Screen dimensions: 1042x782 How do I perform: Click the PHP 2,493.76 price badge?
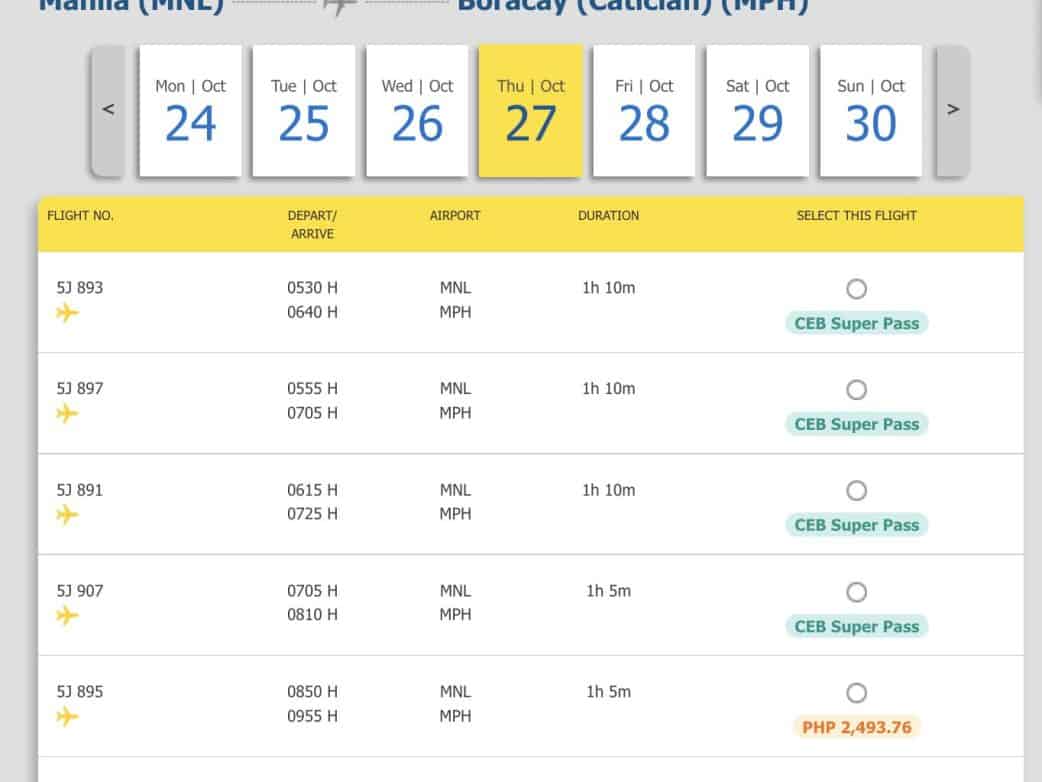coord(856,727)
